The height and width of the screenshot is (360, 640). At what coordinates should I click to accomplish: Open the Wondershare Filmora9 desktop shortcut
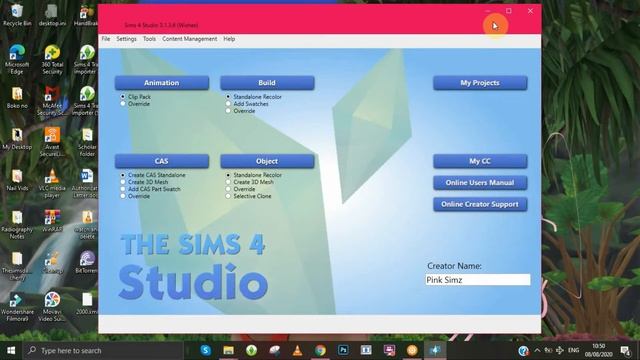(17, 307)
